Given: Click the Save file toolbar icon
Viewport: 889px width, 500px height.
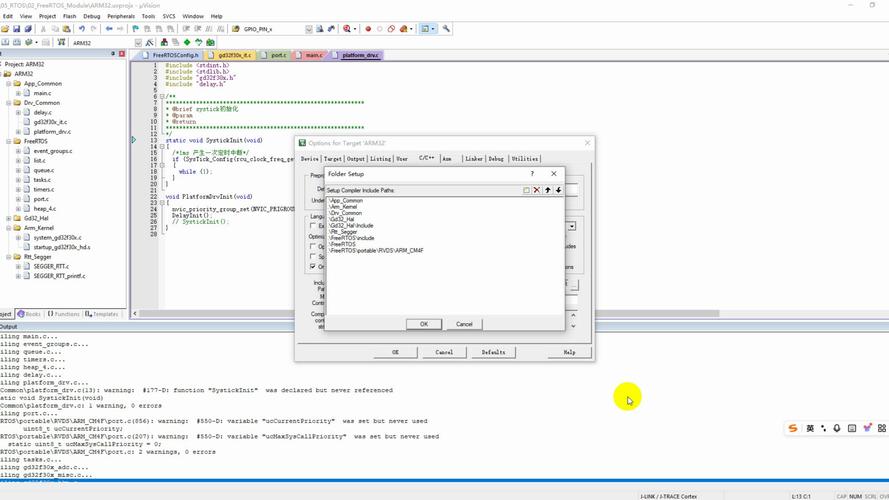Looking at the screenshot, I should 16,29.
